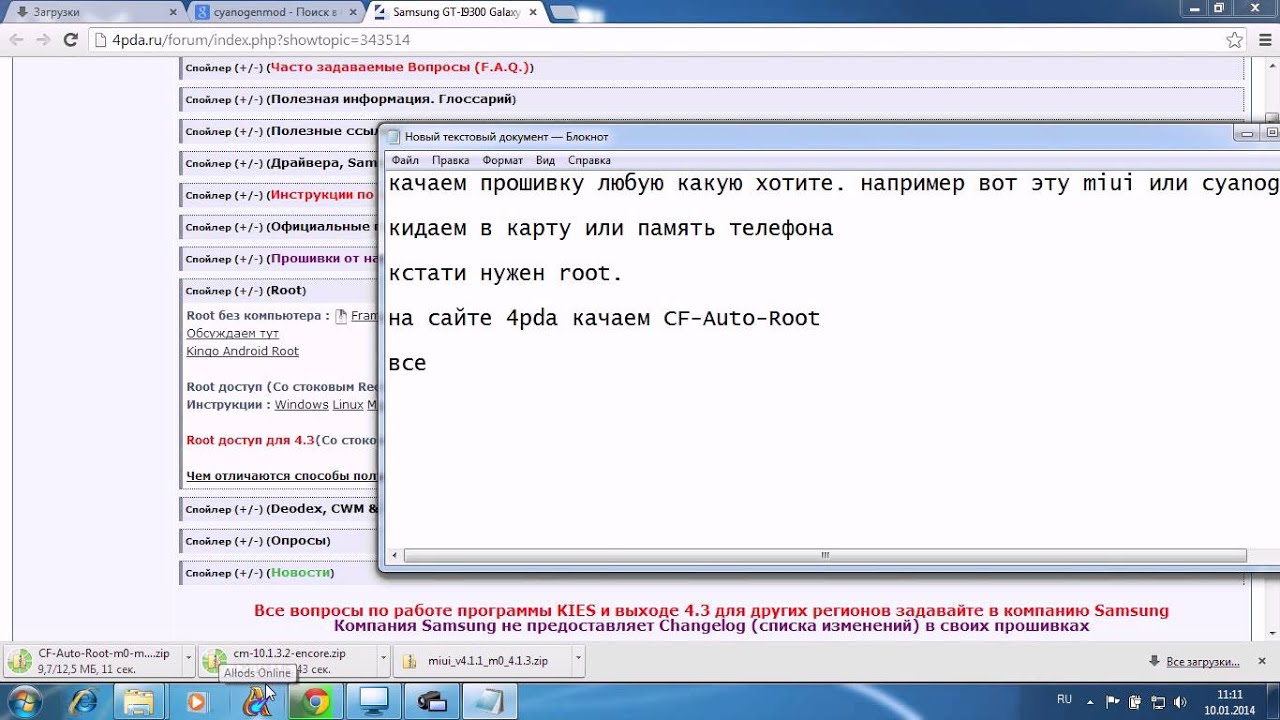Close the Samsung GT-I9300 tab
The image size is (1280, 720).
click(533, 12)
